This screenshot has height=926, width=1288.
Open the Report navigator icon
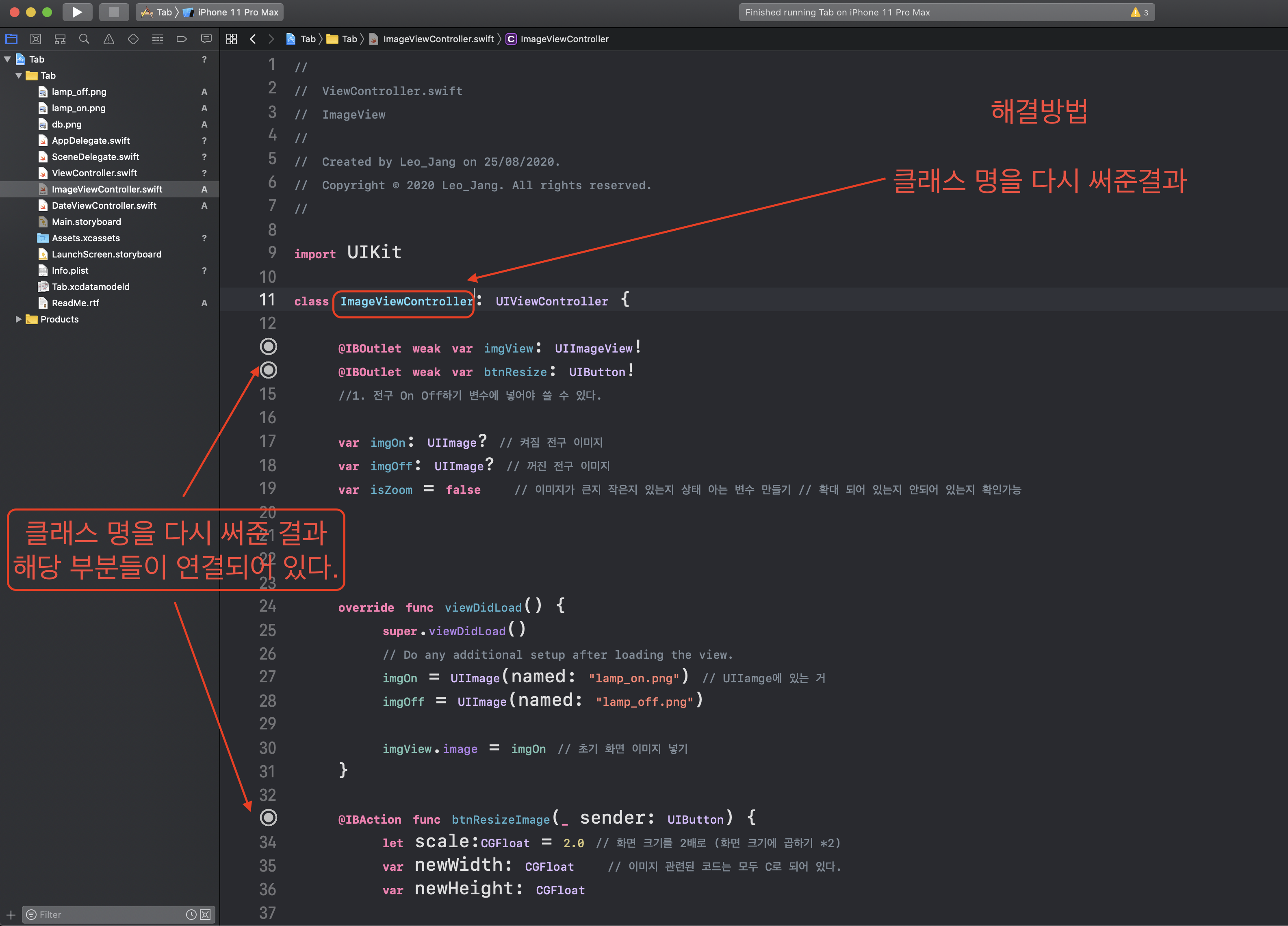pyautogui.click(x=206, y=39)
